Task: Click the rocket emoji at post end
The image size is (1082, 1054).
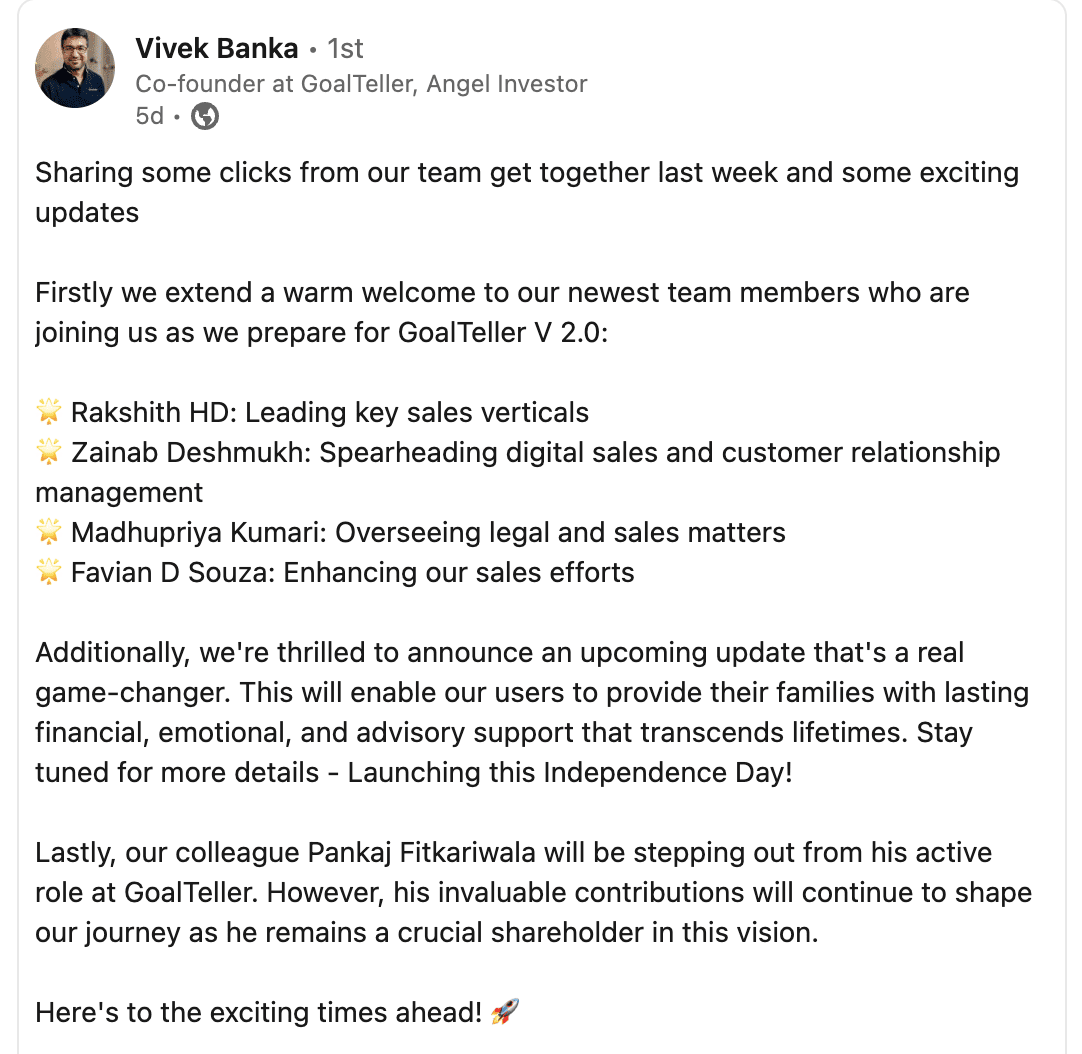Action: tap(504, 1012)
